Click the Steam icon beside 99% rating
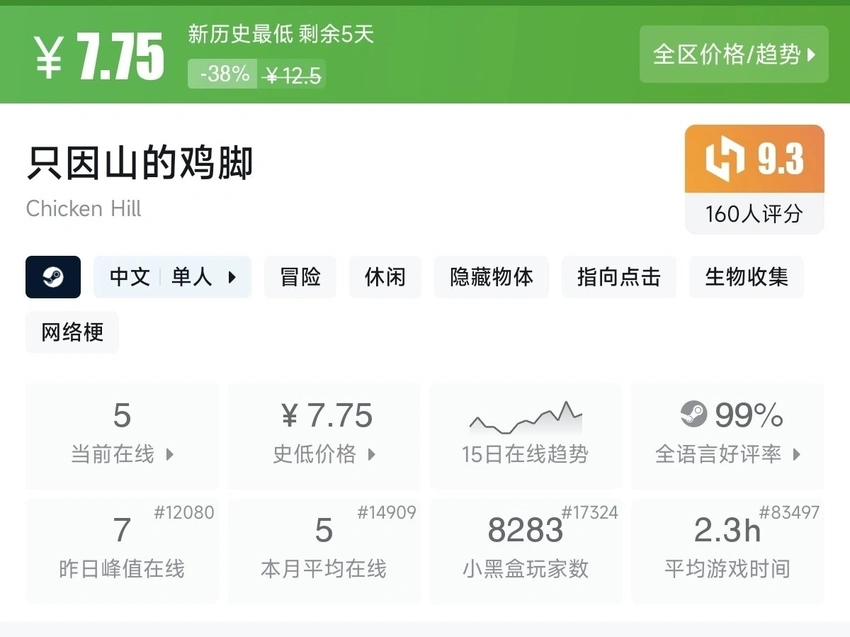Screen dimensions: 850x637 [x=693, y=414]
